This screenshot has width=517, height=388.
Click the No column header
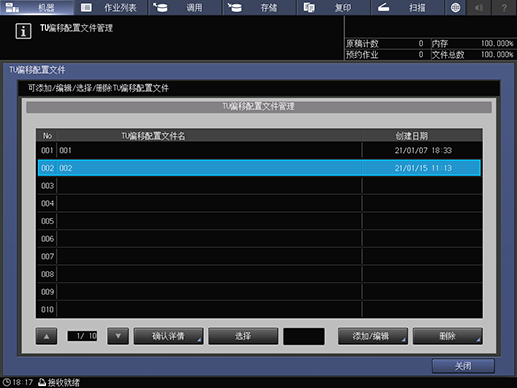coord(47,136)
